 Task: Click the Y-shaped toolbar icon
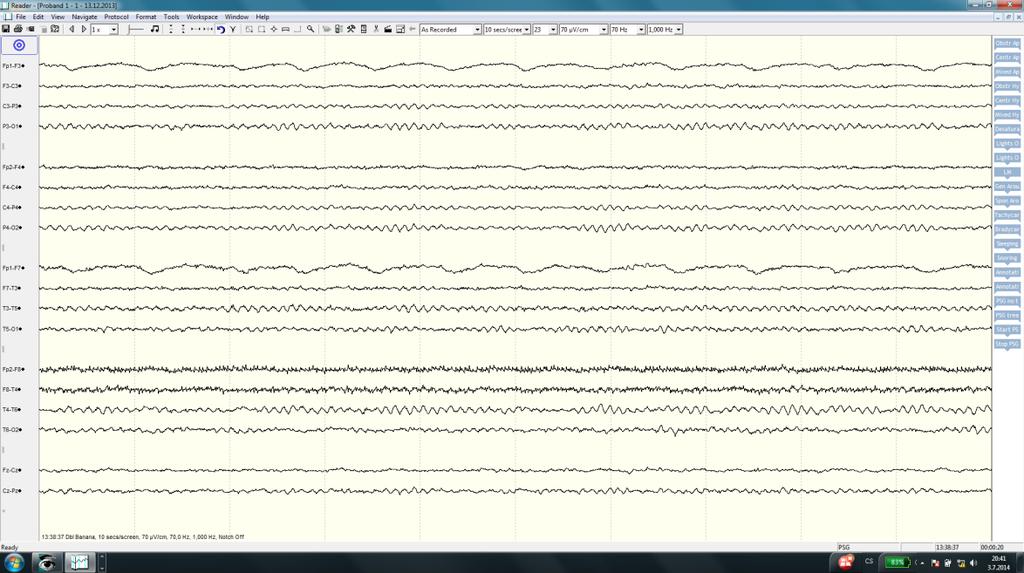[232, 29]
